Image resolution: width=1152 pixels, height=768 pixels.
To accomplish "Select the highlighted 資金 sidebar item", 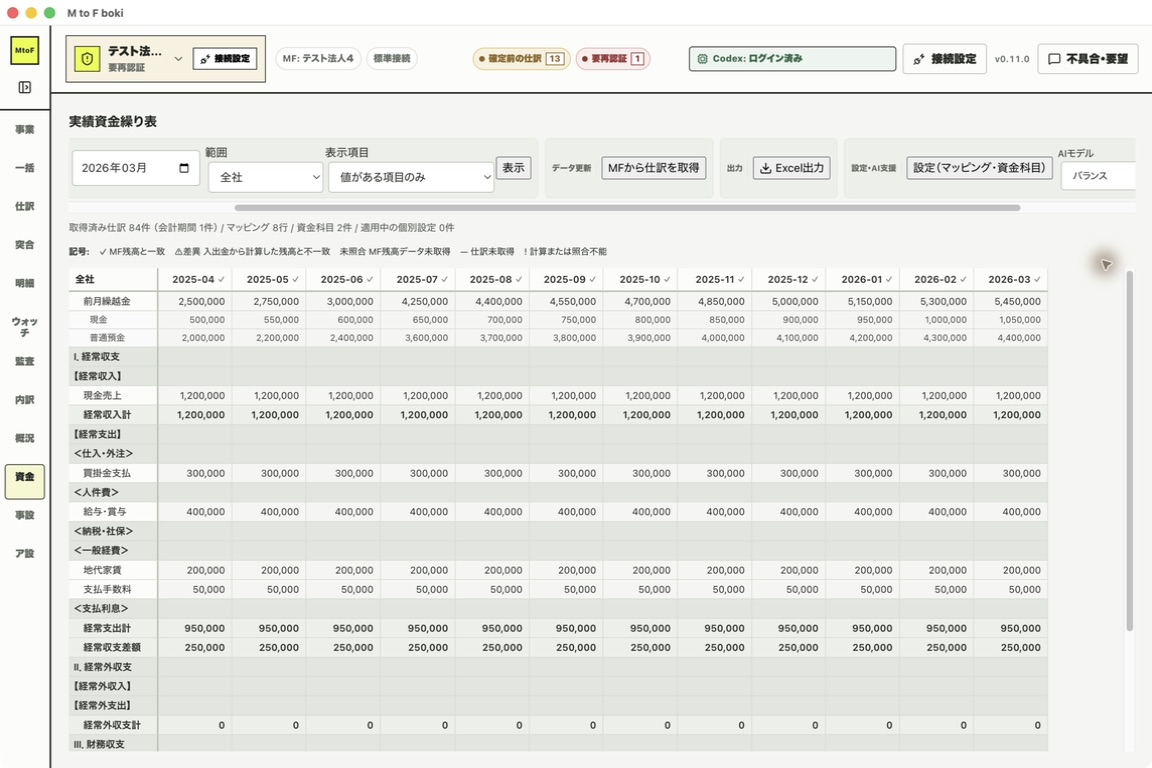I will point(24,481).
